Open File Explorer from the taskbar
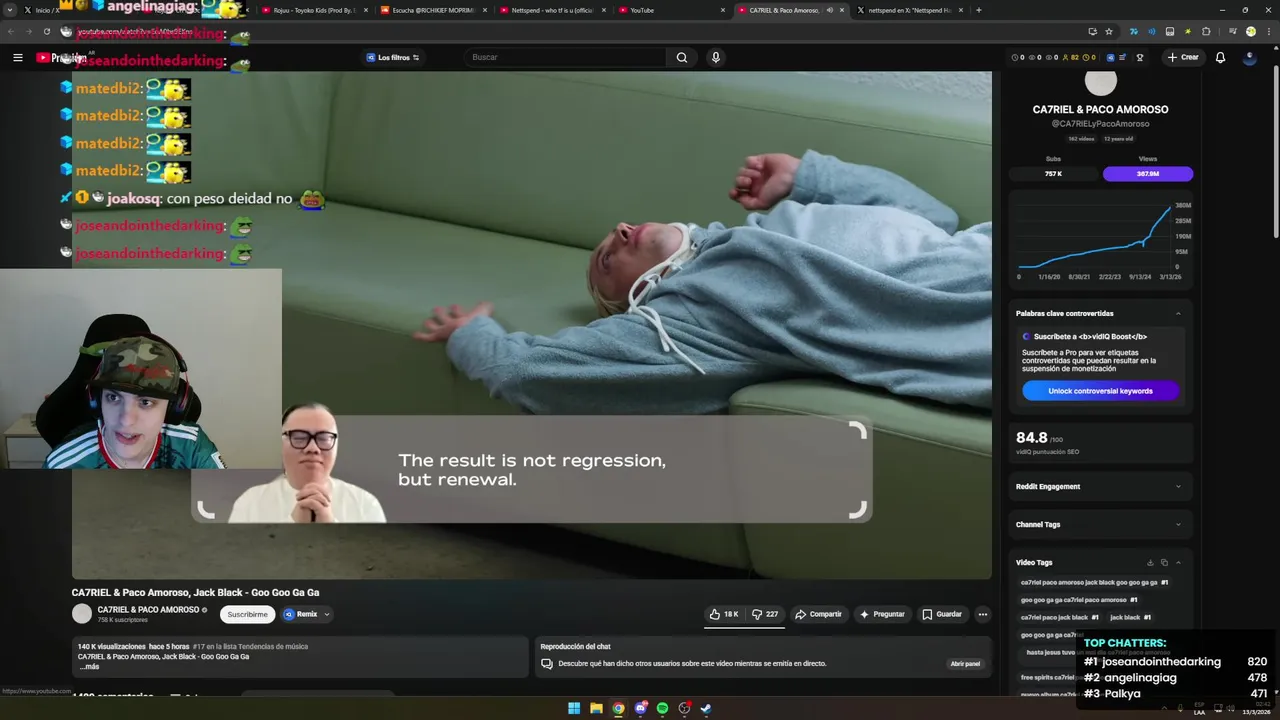This screenshot has width=1280, height=720. coord(596,708)
